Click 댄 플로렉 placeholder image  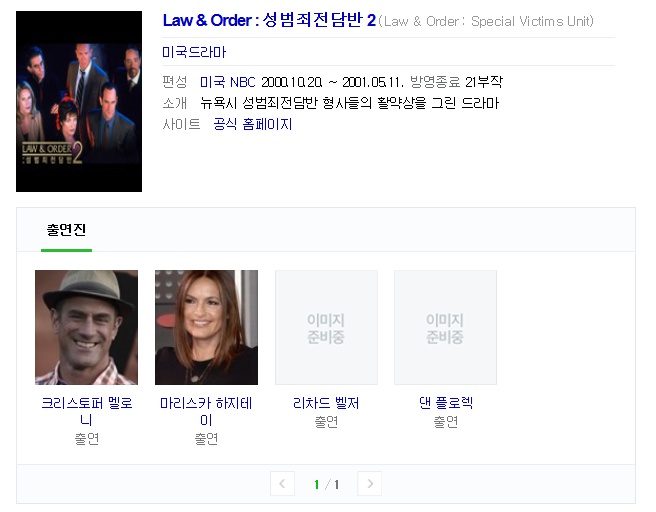446,327
